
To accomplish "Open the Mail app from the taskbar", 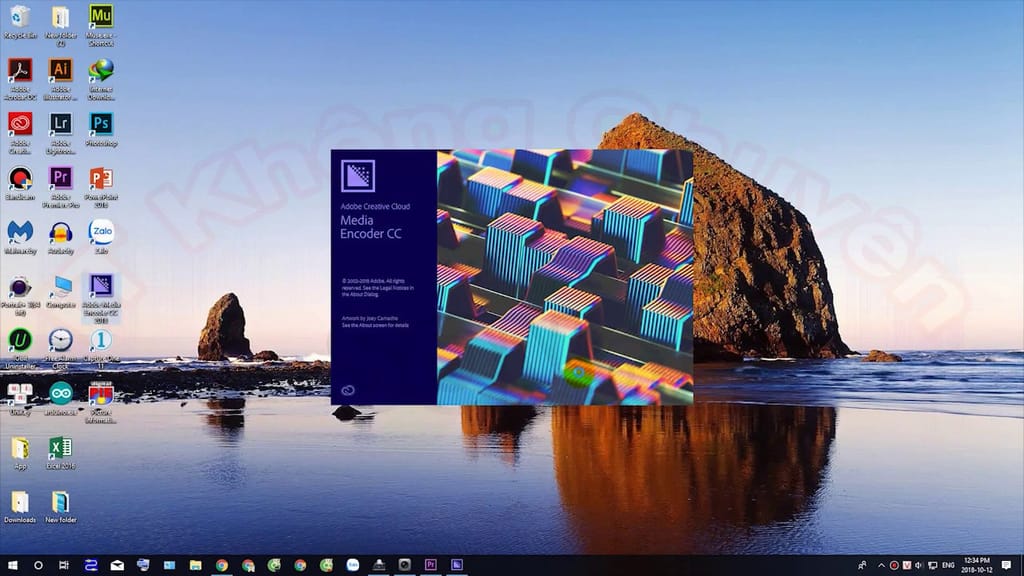I will click(x=117, y=565).
